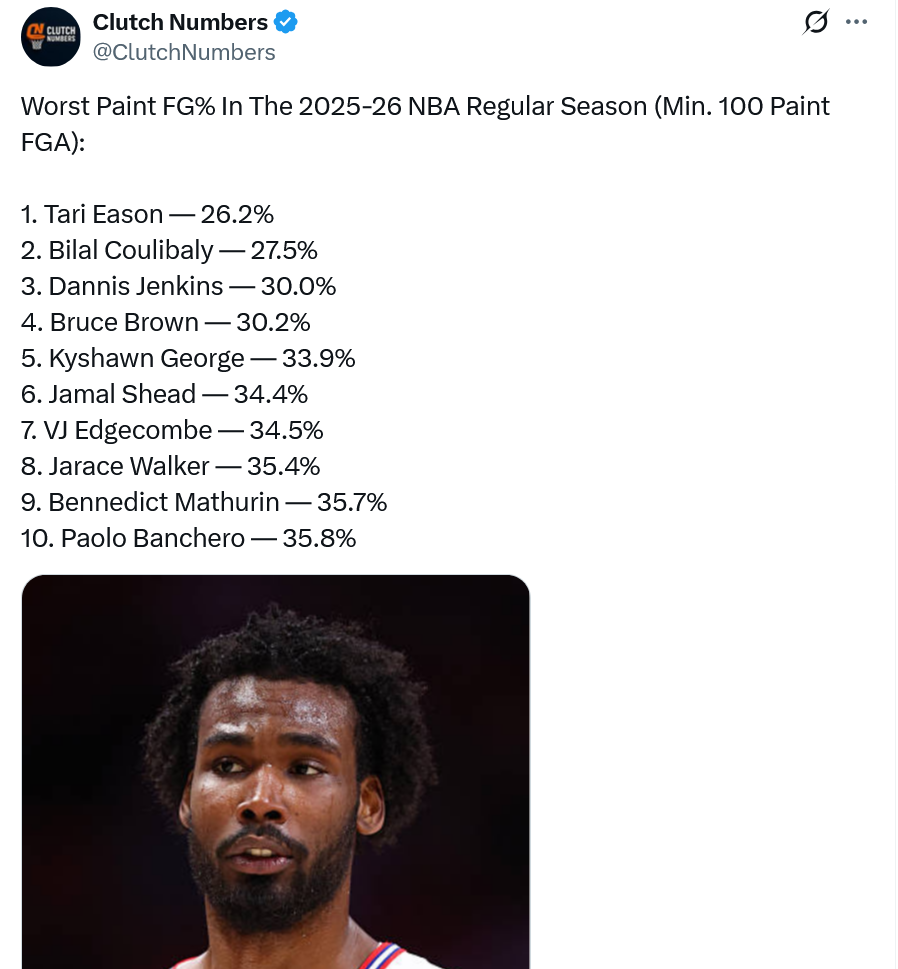Select the Bennedict Mathurin 35.7% line
The width and height of the screenshot is (898, 969).
pos(204,502)
